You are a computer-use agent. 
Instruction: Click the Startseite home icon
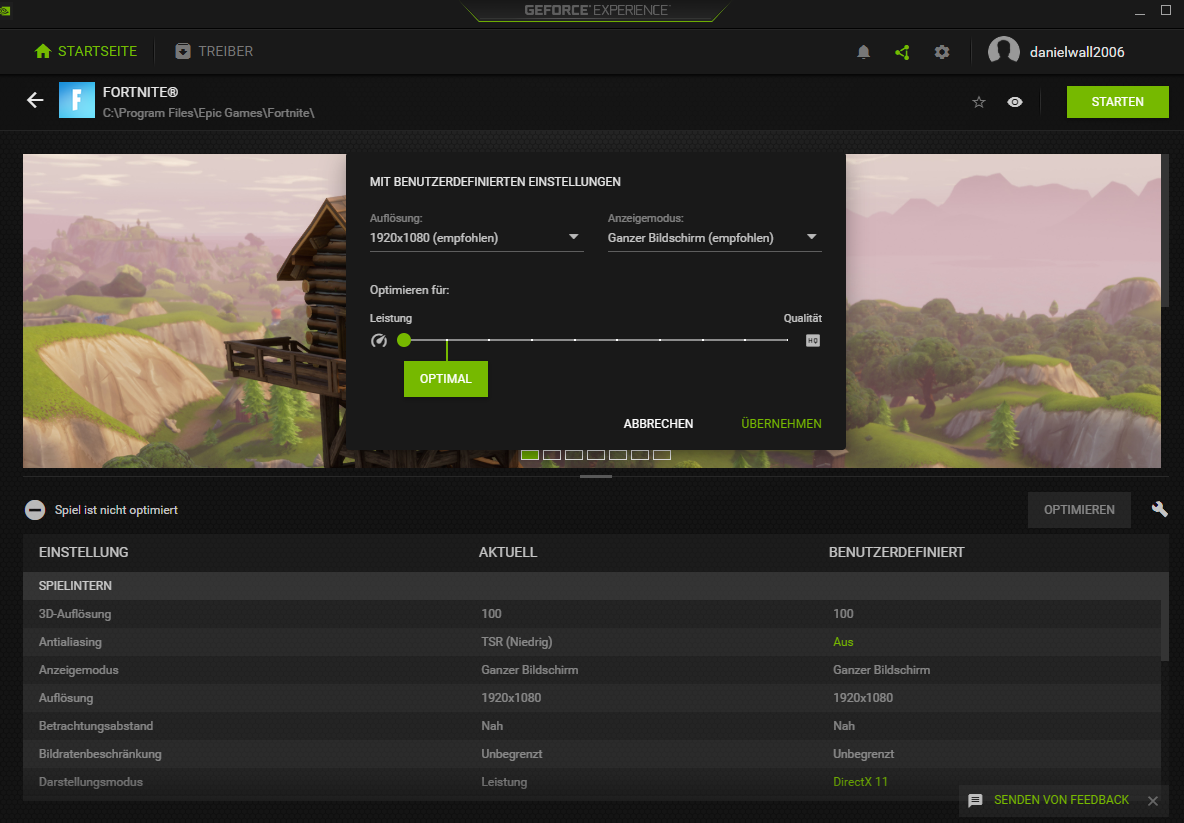[x=43, y=51]
